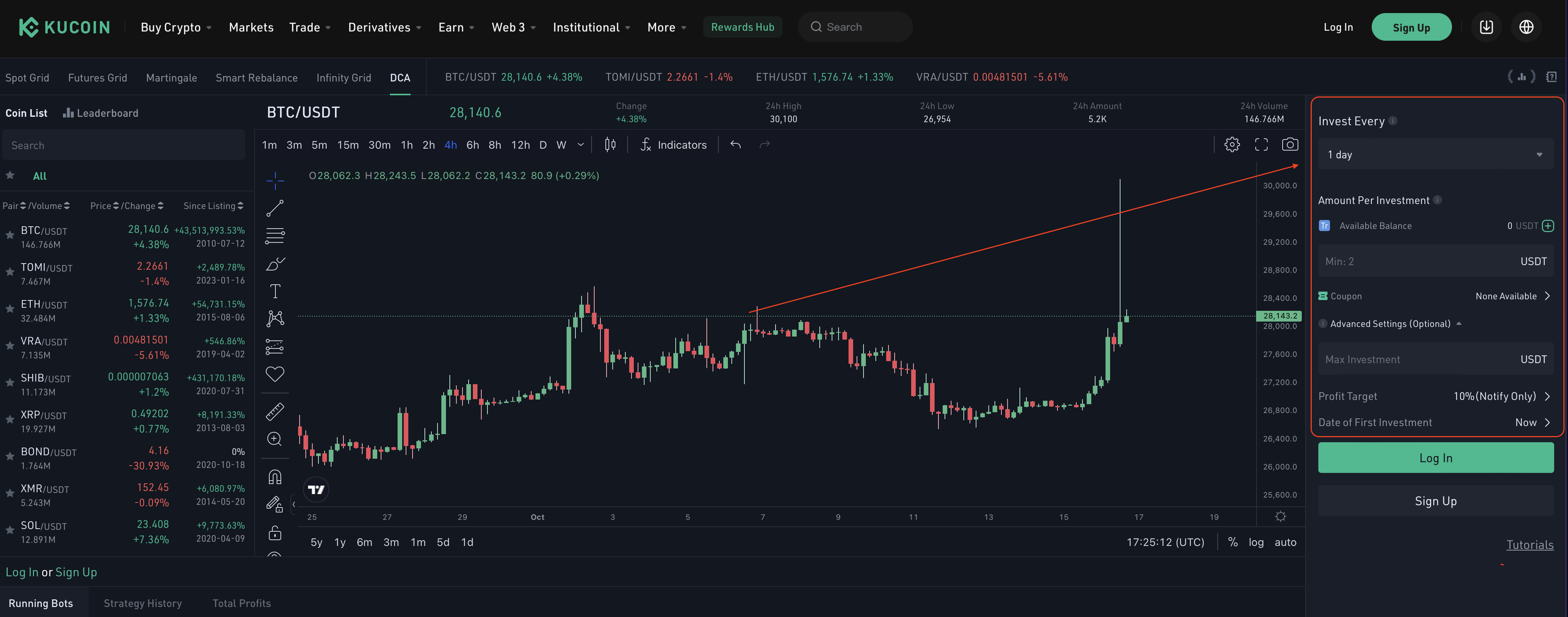Favorite the BTC/USDT pair star
The image size is (1568, 617).
tap(10, 234)
